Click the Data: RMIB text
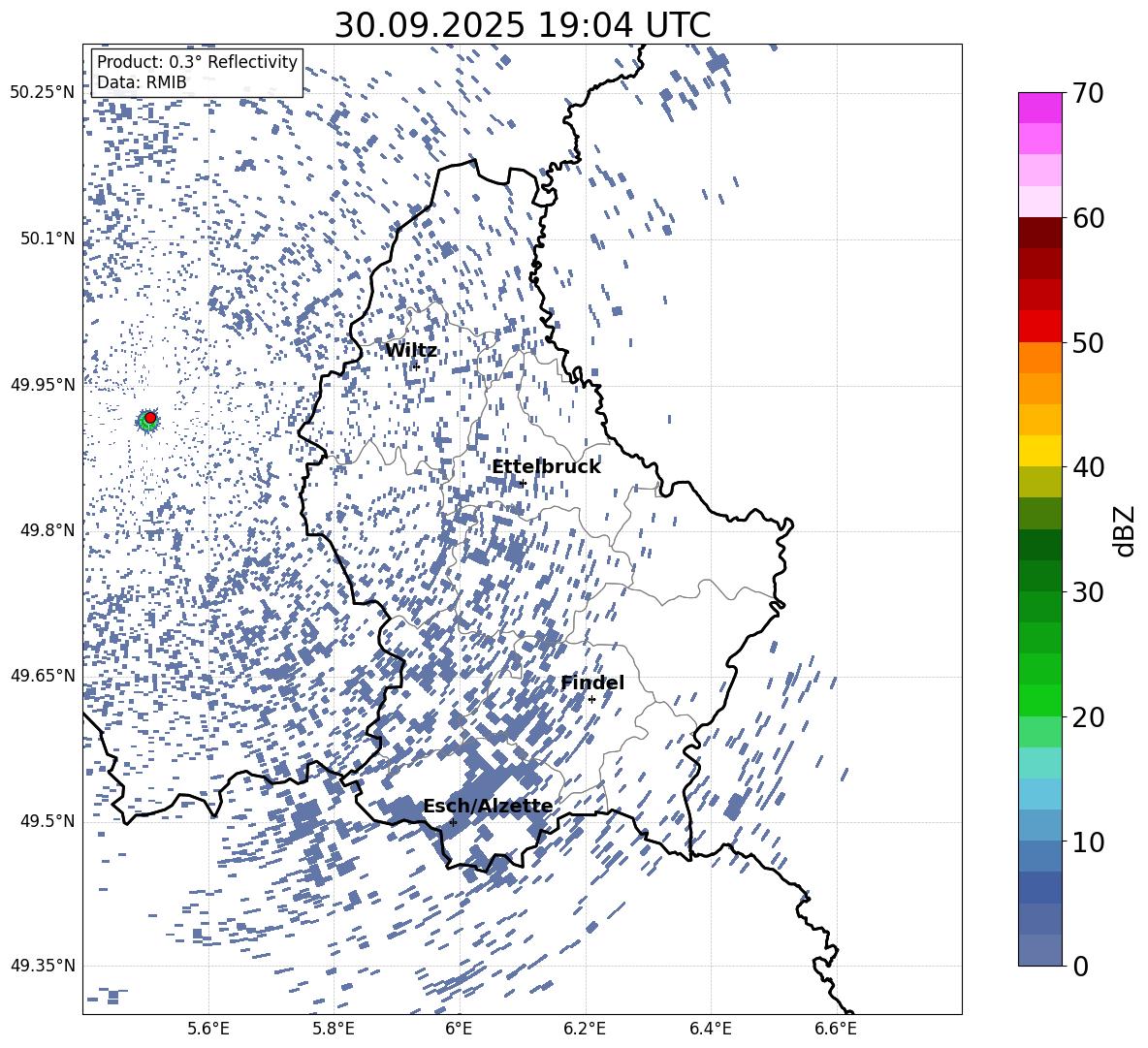 [142, 82]
